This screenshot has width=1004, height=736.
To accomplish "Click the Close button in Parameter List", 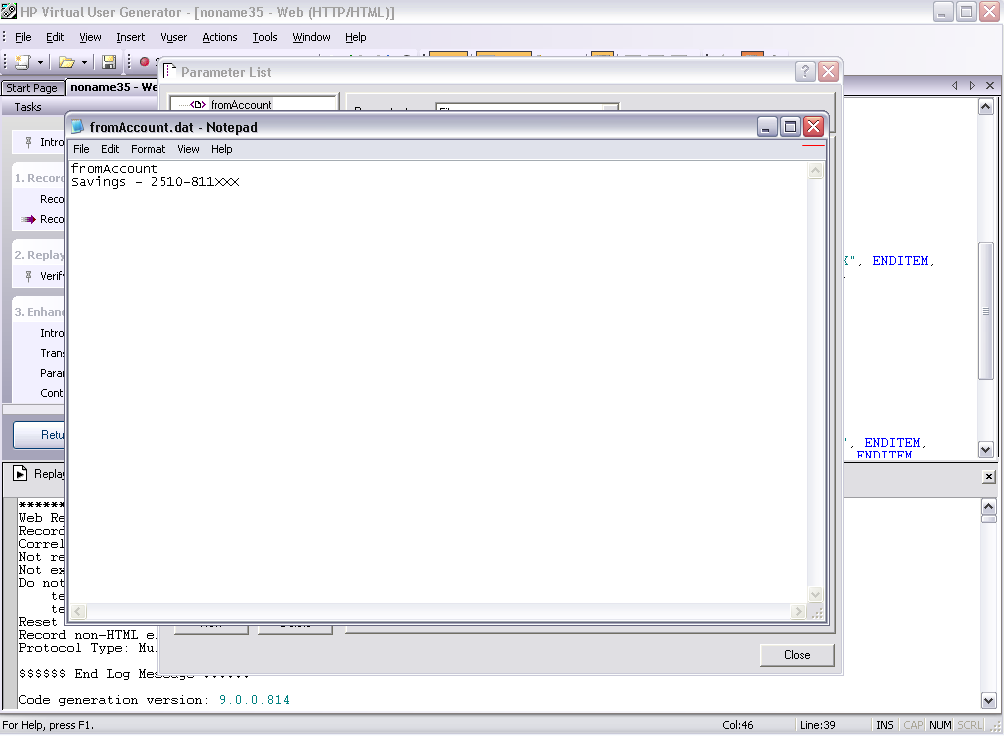I will click(797, 655).
